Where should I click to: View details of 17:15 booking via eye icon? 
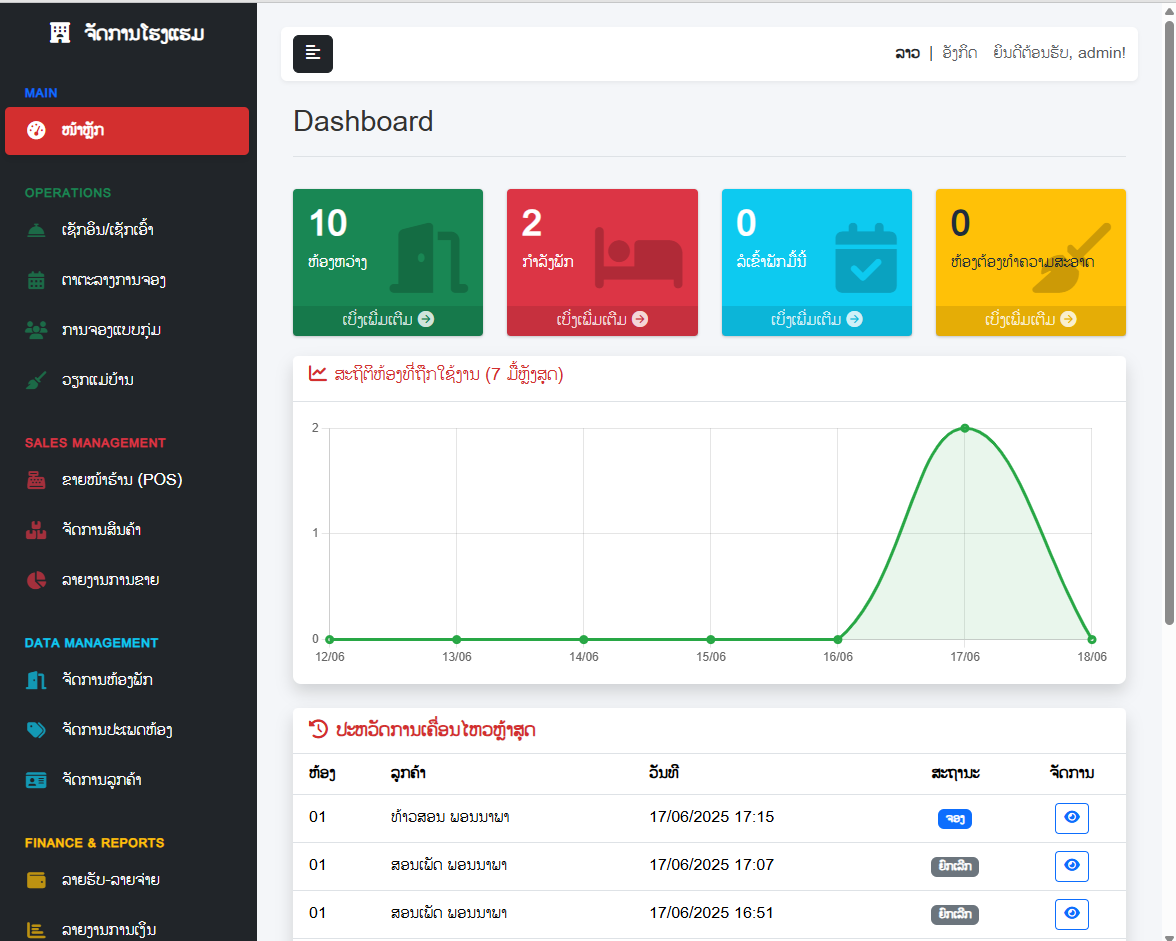click(1071, 818)
